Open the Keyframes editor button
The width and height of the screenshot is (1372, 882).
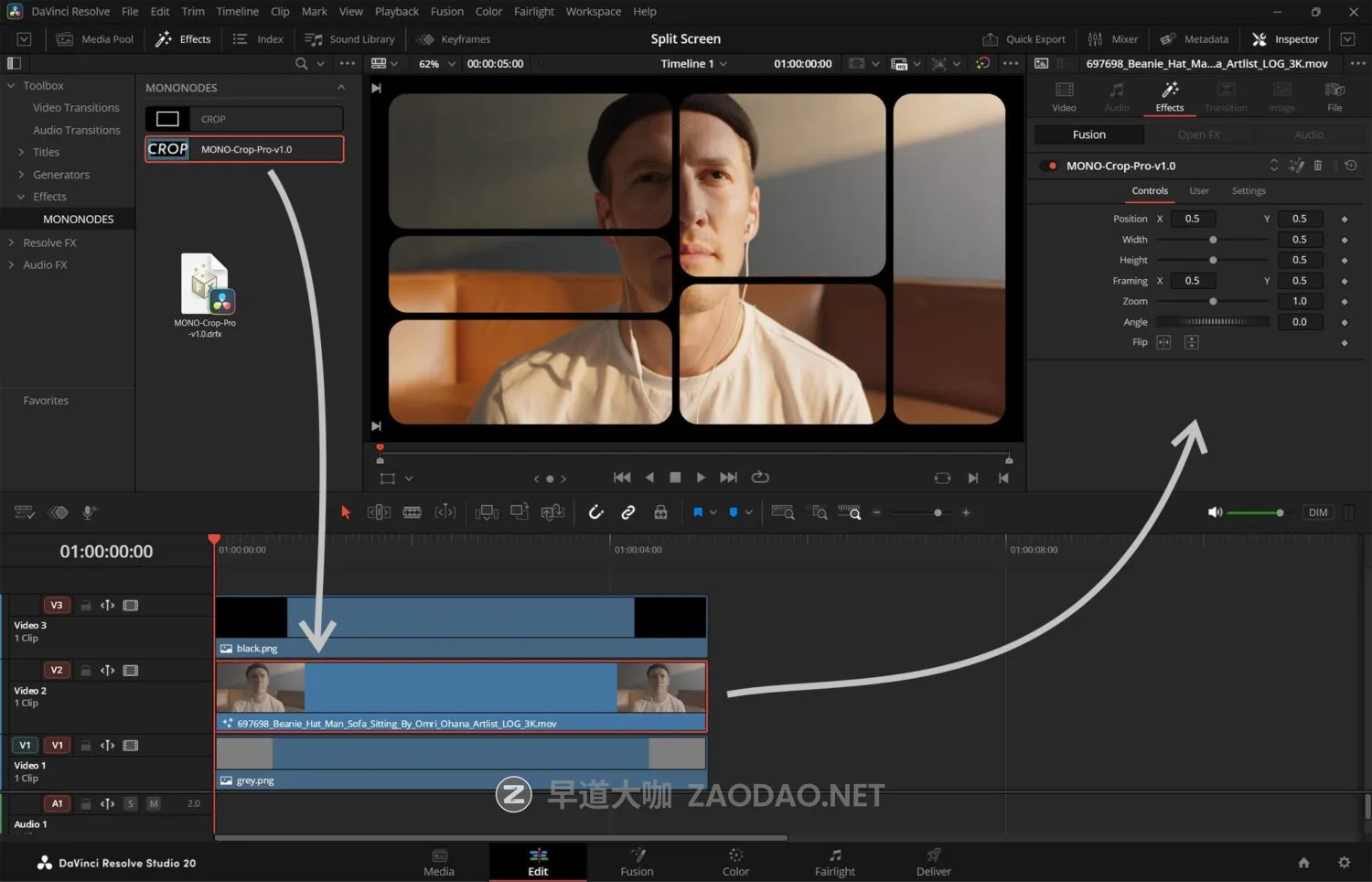pyautogui.click(x=455, y=39)
